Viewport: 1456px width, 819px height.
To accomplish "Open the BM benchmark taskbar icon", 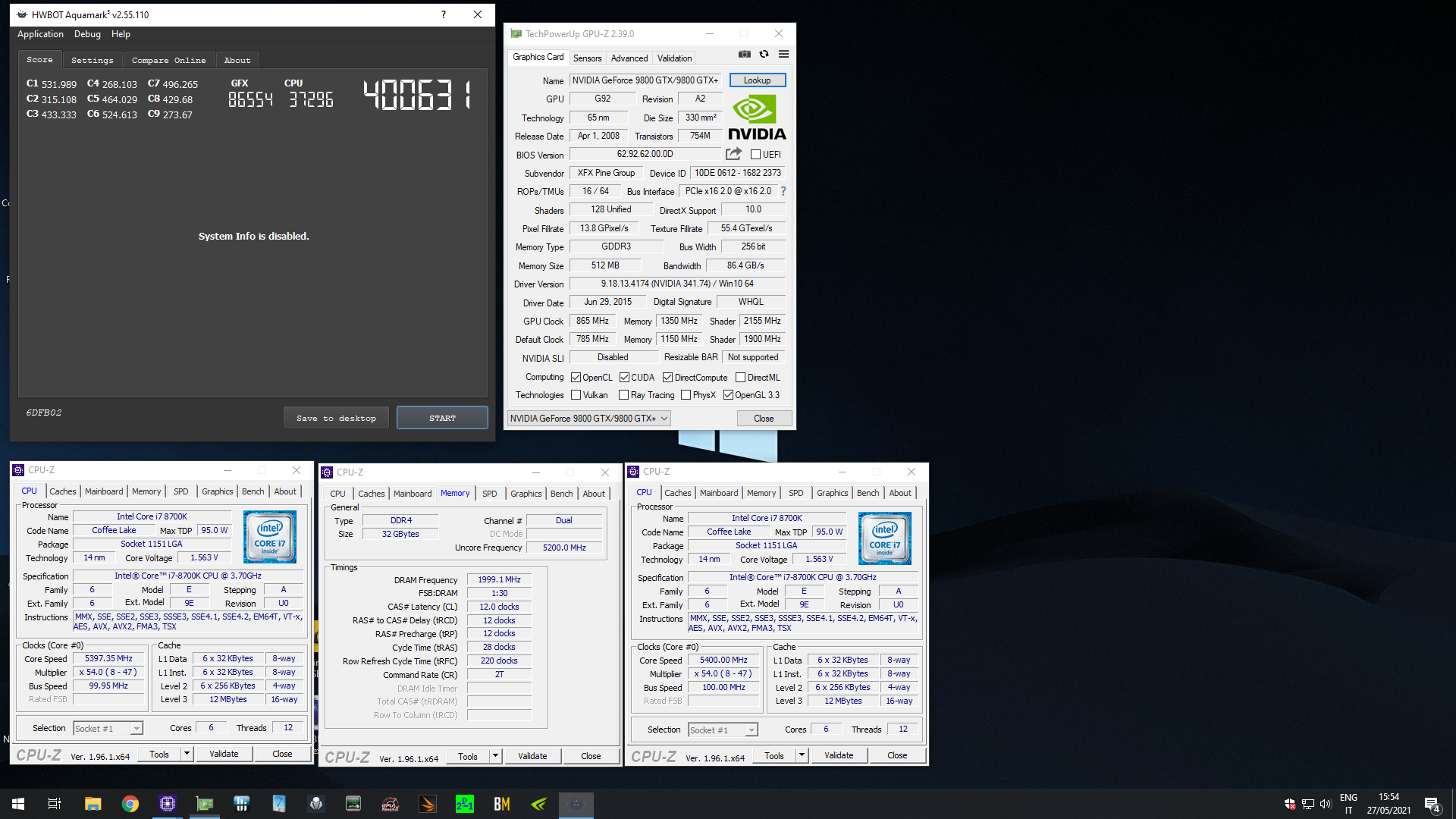I will [x=502, y=804].
